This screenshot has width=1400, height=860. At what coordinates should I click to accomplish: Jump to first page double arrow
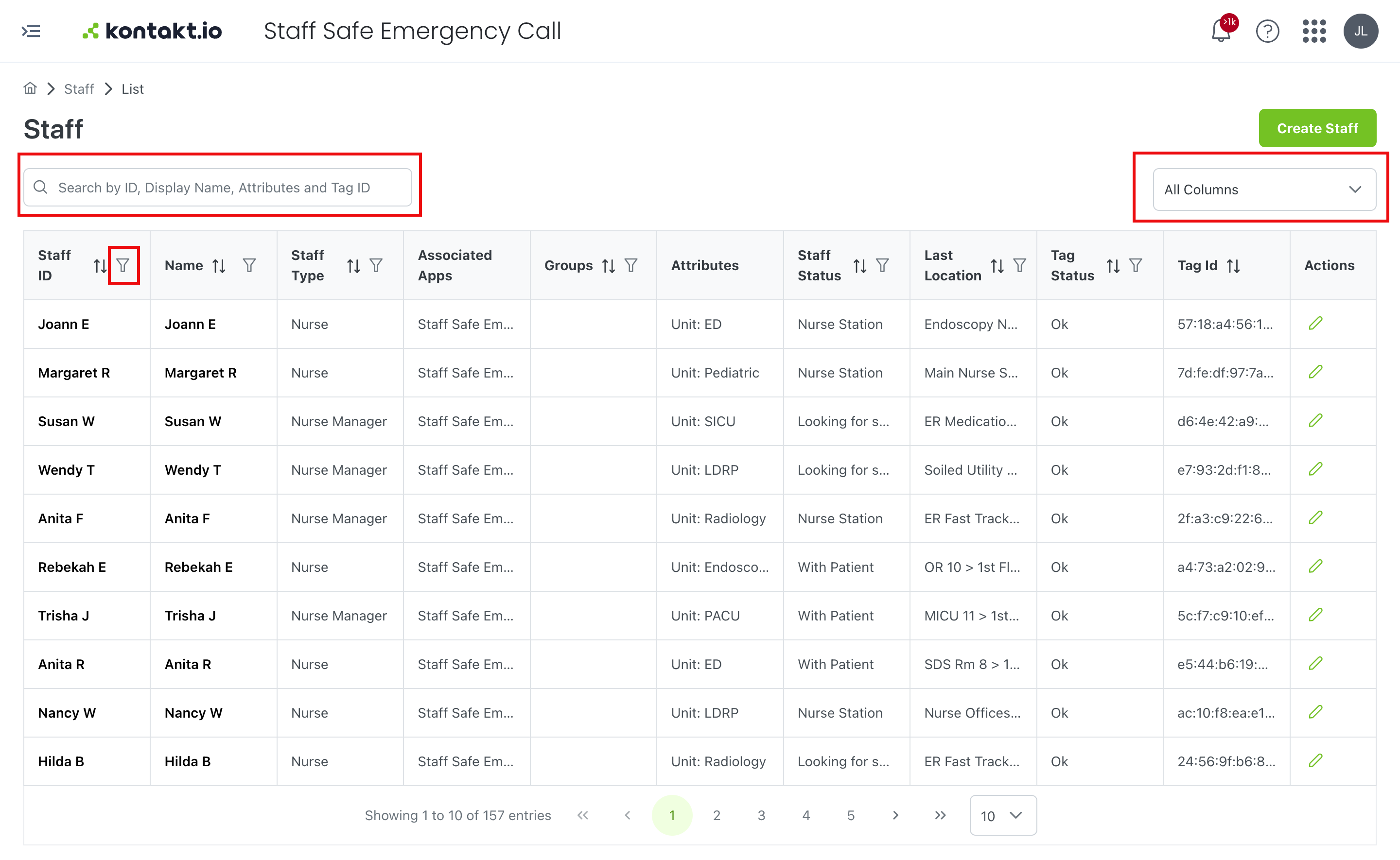coord(582,816)
